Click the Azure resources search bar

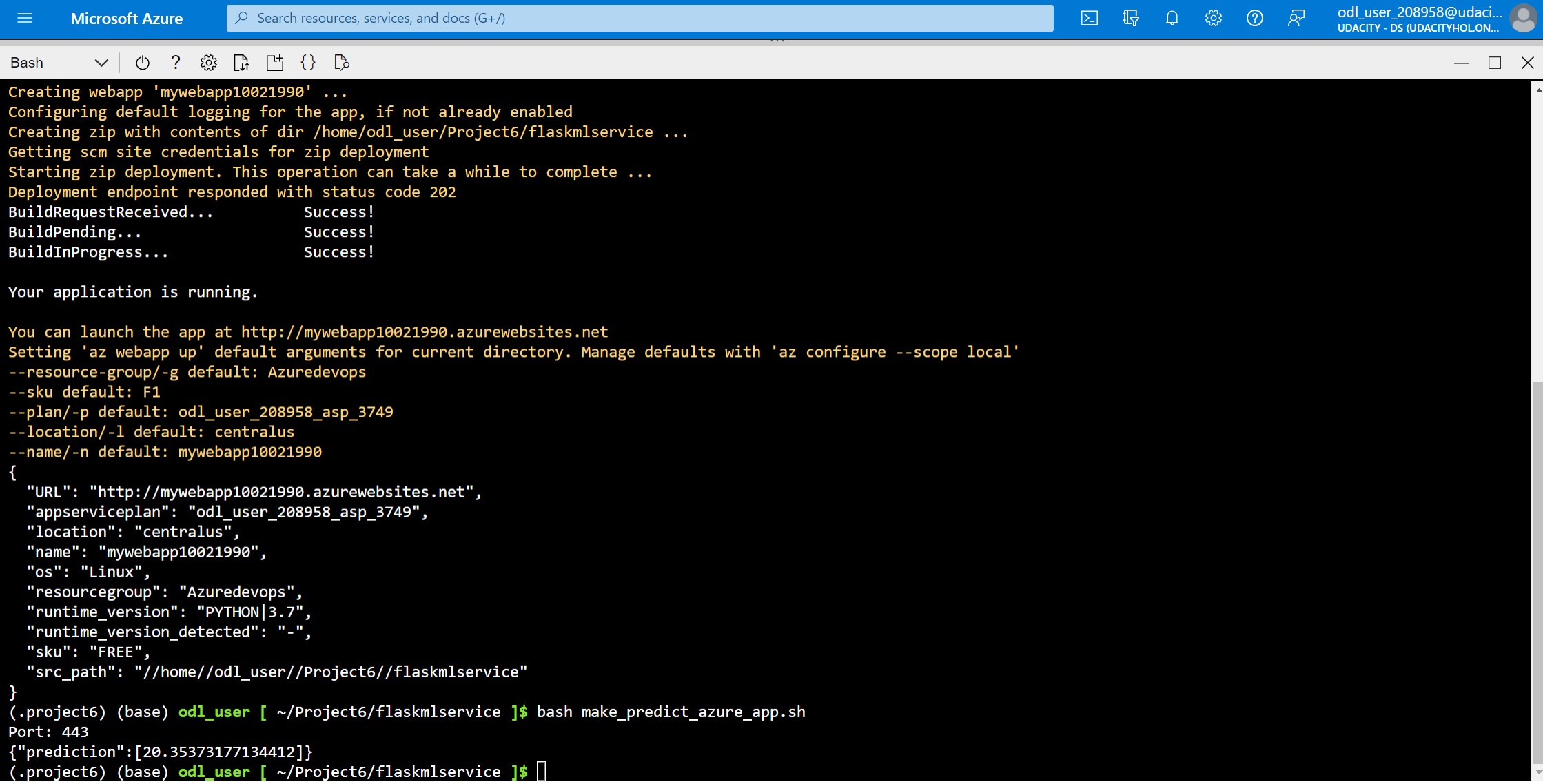point(640,18)
